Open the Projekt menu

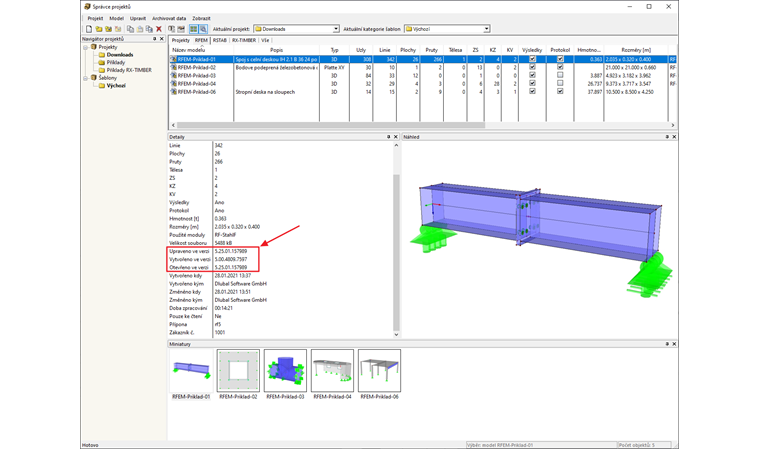pyautogui.click(x=95, y=18)
